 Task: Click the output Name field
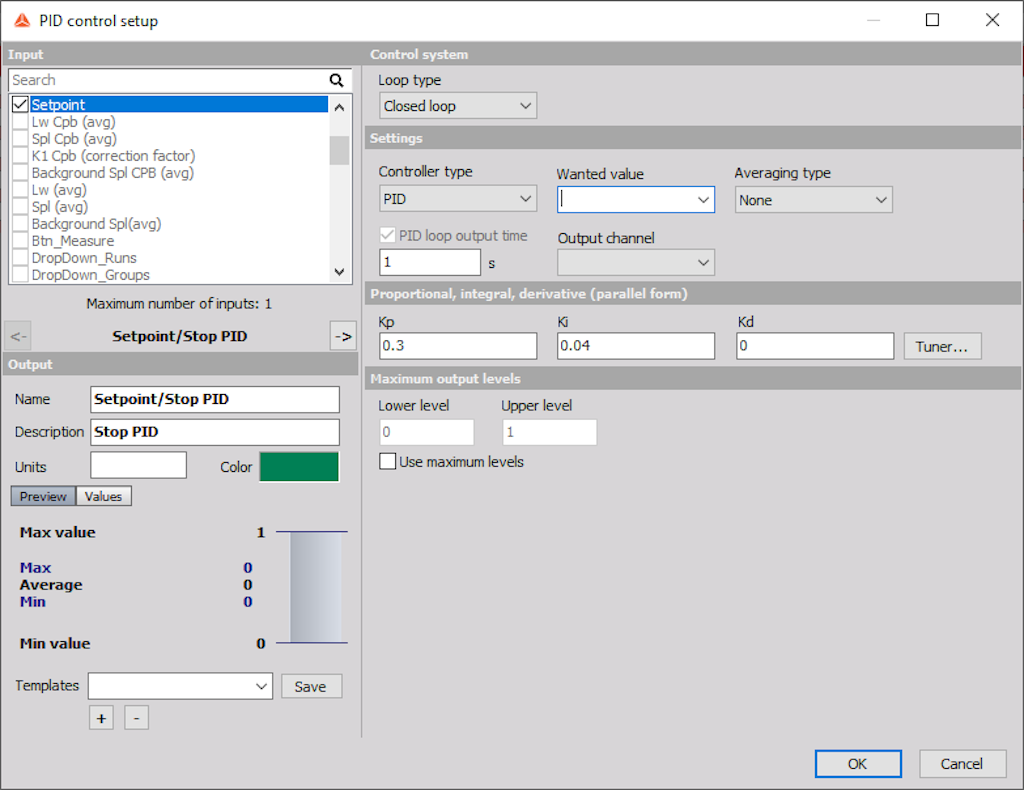coord(215,399)
